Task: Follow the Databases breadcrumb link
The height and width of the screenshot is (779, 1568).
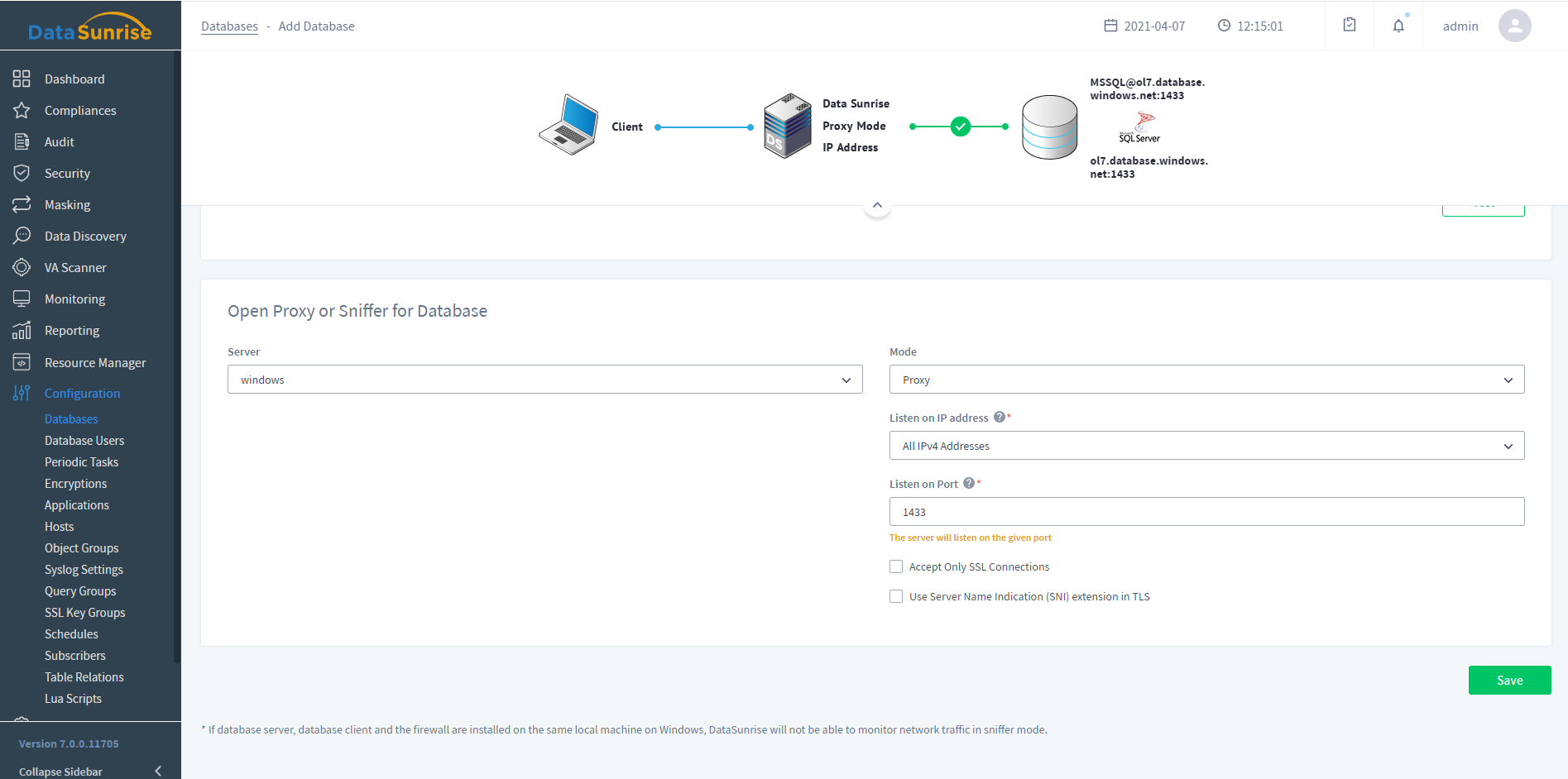Action: point(229,26)
